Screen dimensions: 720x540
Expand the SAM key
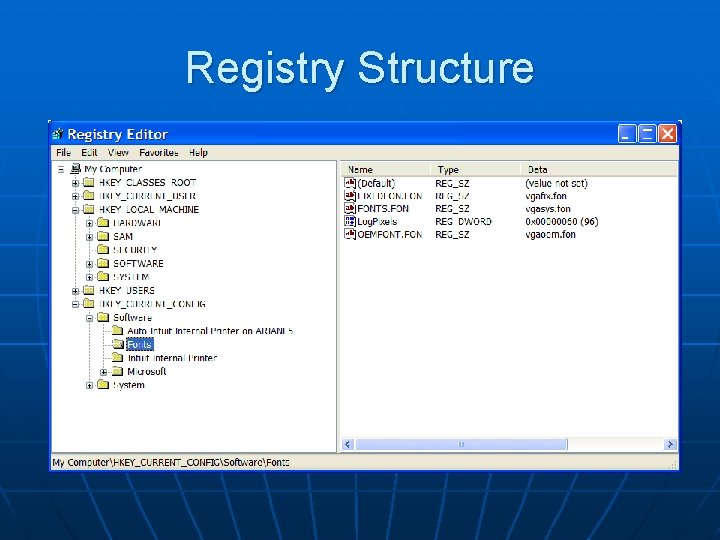[90, 237]
